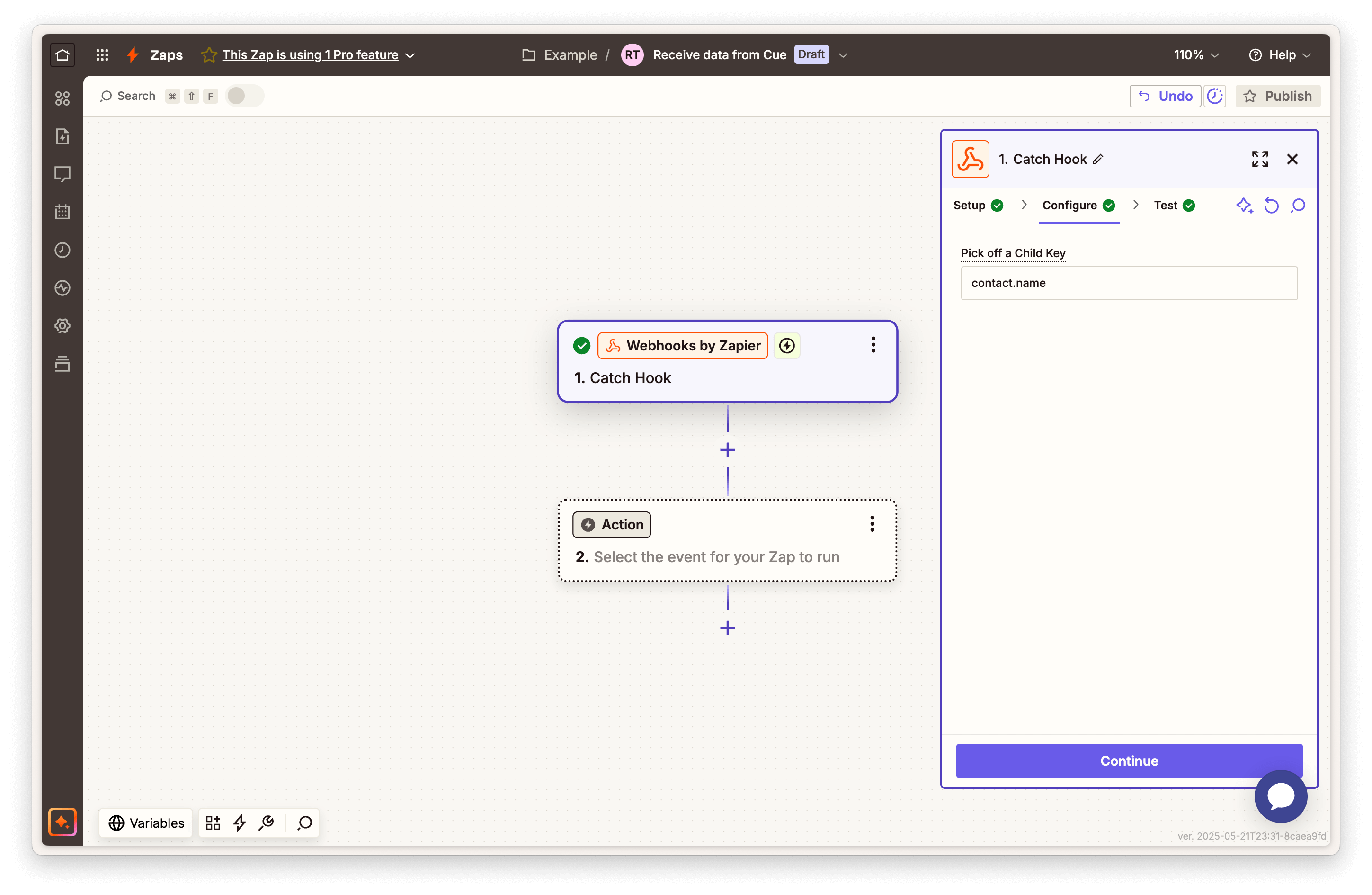Open the status activity sidebar icon
The height and width of the screenshot is (895, 1372).
62,288
